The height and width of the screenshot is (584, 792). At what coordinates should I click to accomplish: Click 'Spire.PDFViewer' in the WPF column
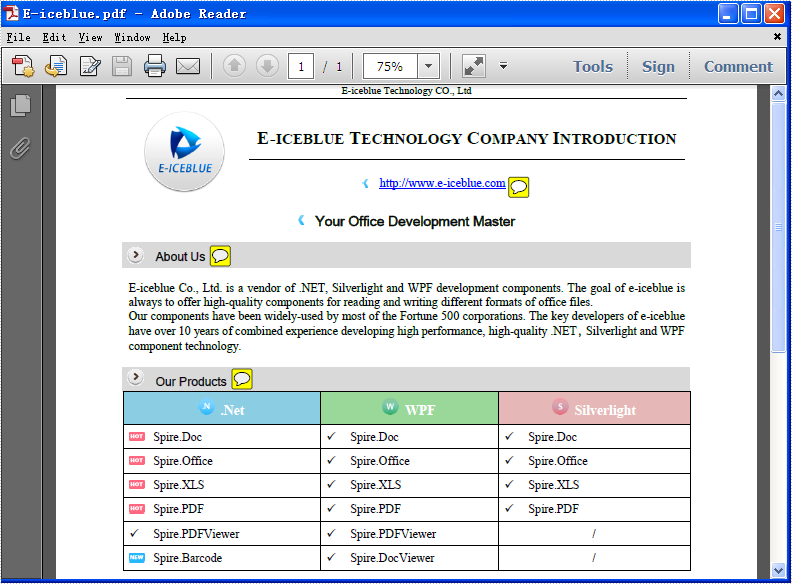point(393,533)
